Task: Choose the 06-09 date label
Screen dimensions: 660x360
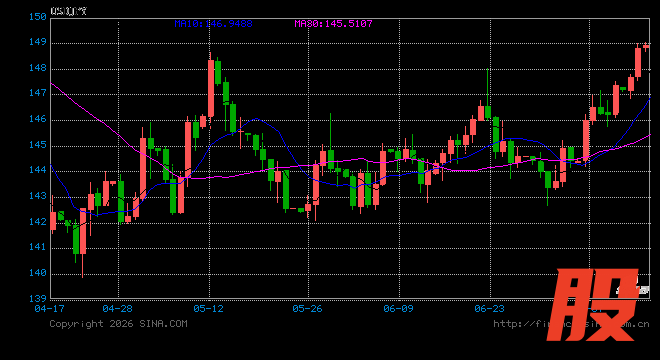Action: pos(398,309)
